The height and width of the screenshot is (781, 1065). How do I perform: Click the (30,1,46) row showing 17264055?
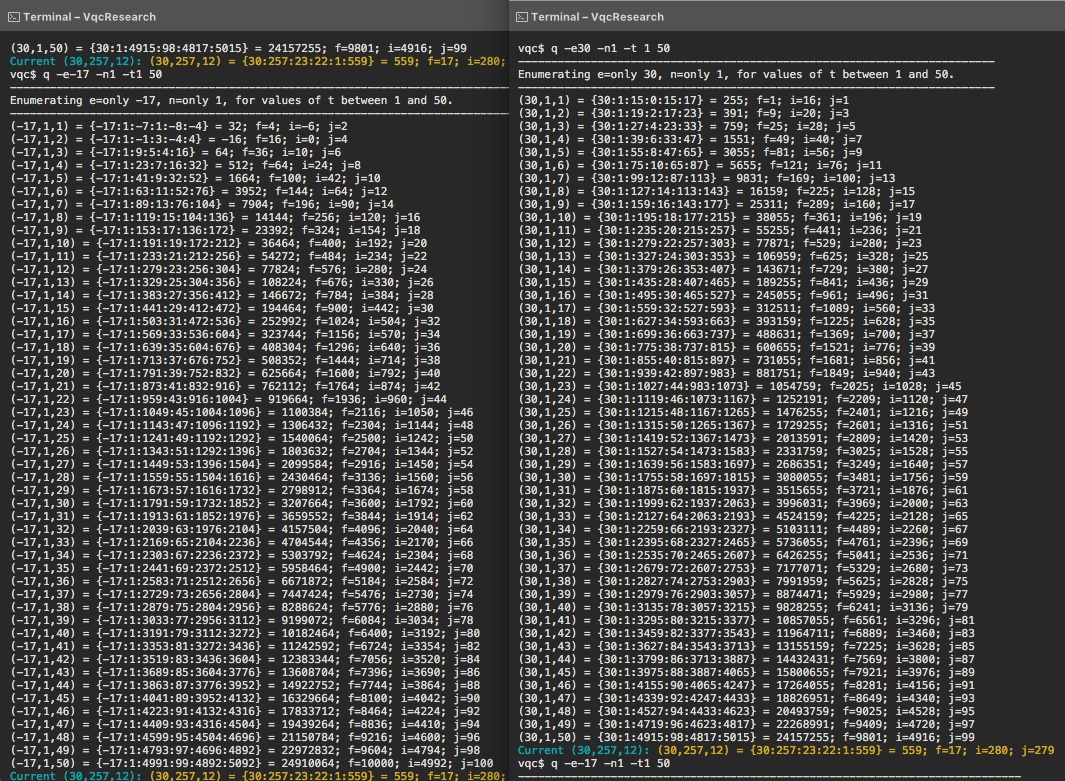pos(746,685)
